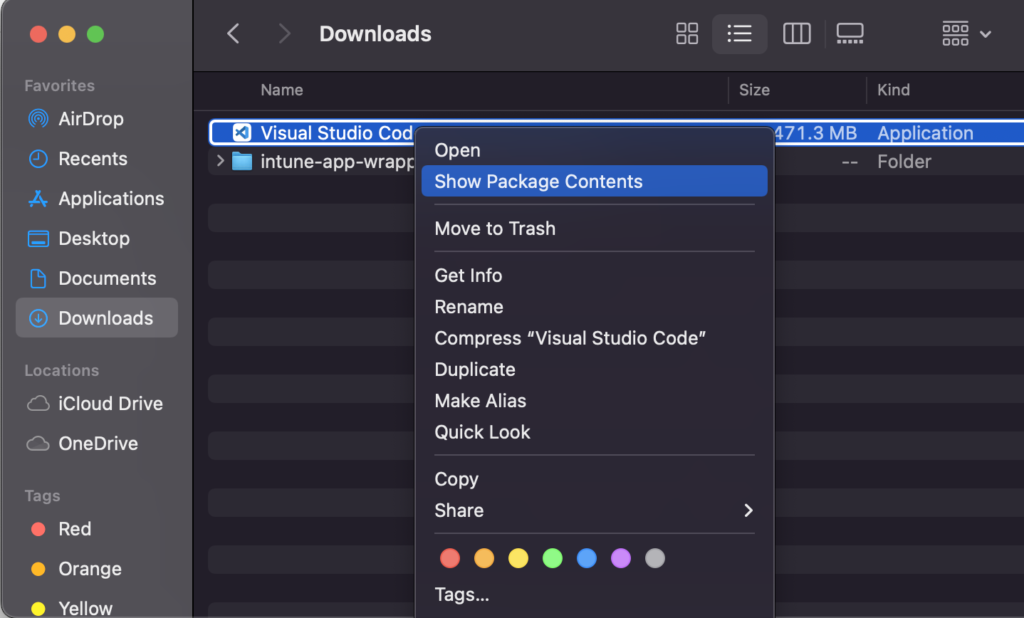Minimize the Finder window with yellow button
The height and width of the screenshot is (618, 1024).
tap(67, 34)
